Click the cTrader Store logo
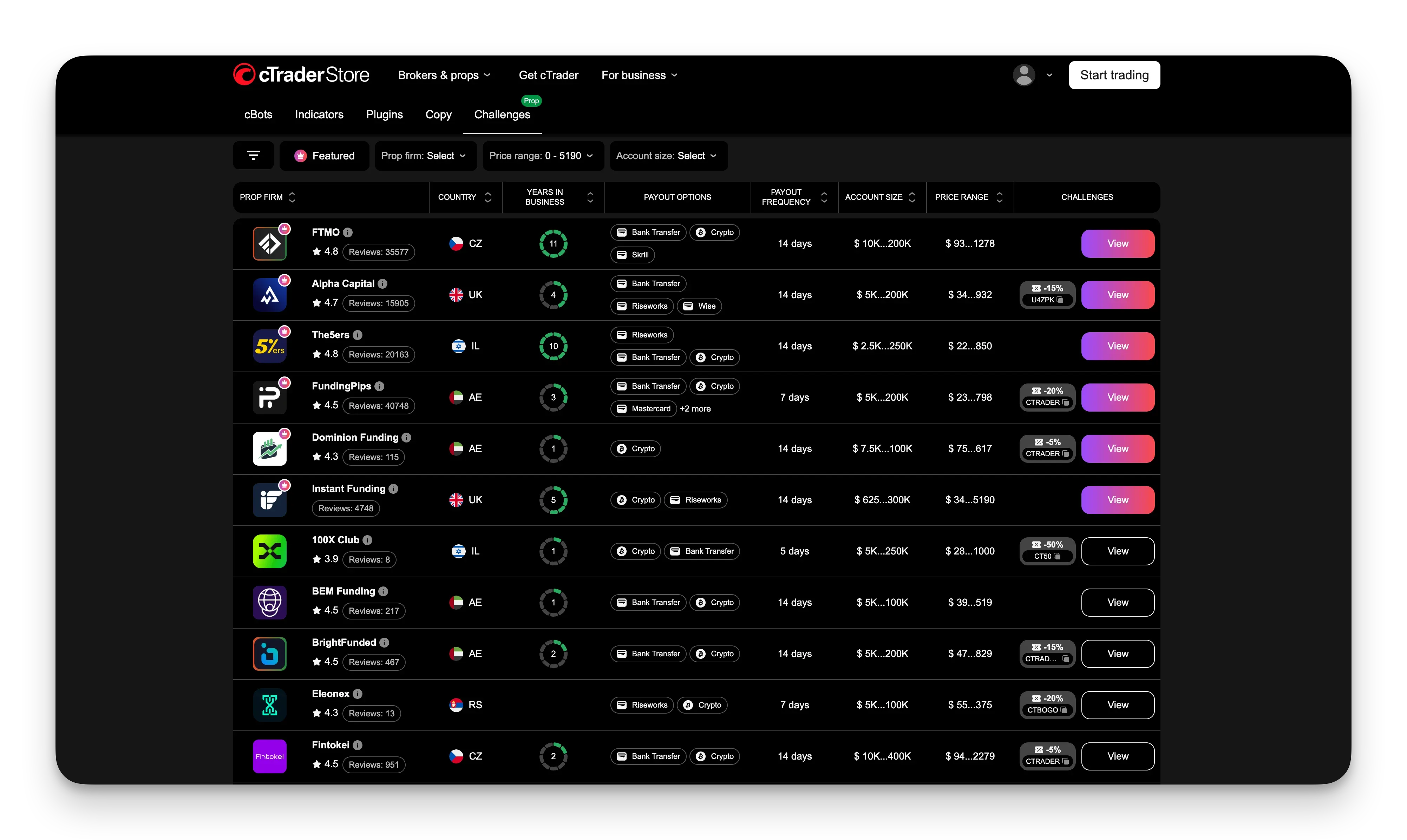 [x=301, y=75]
